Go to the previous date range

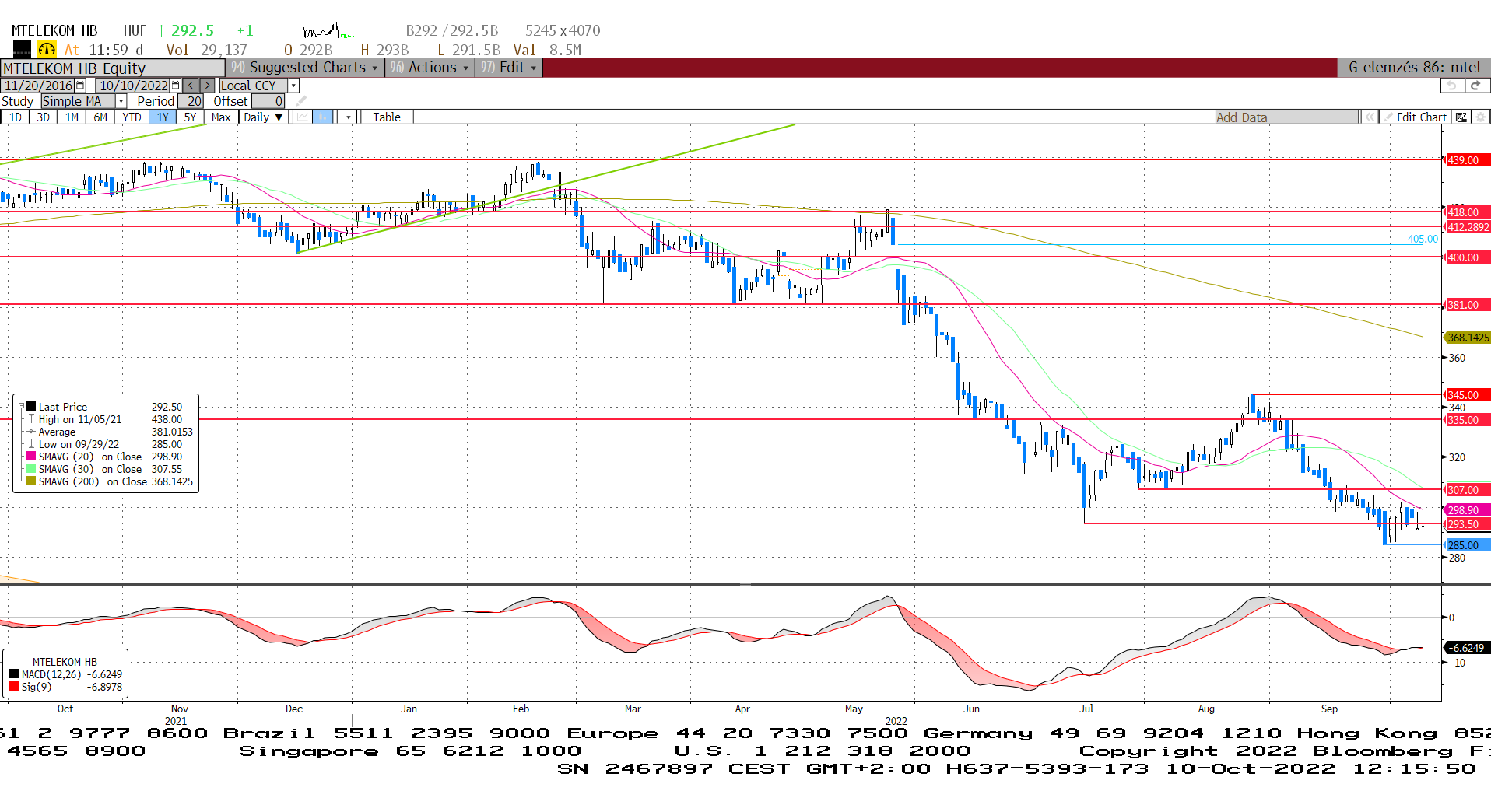(191, 86)
